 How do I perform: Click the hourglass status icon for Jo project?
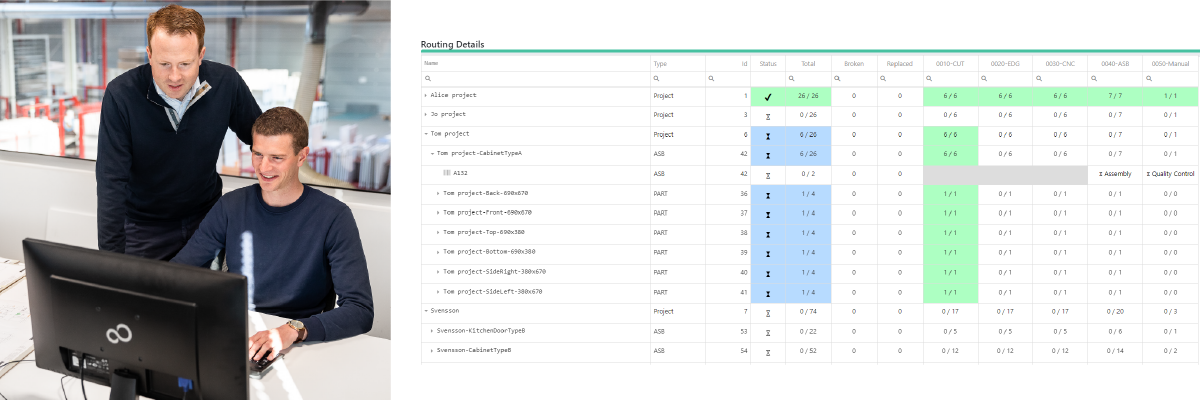[768, 116]
